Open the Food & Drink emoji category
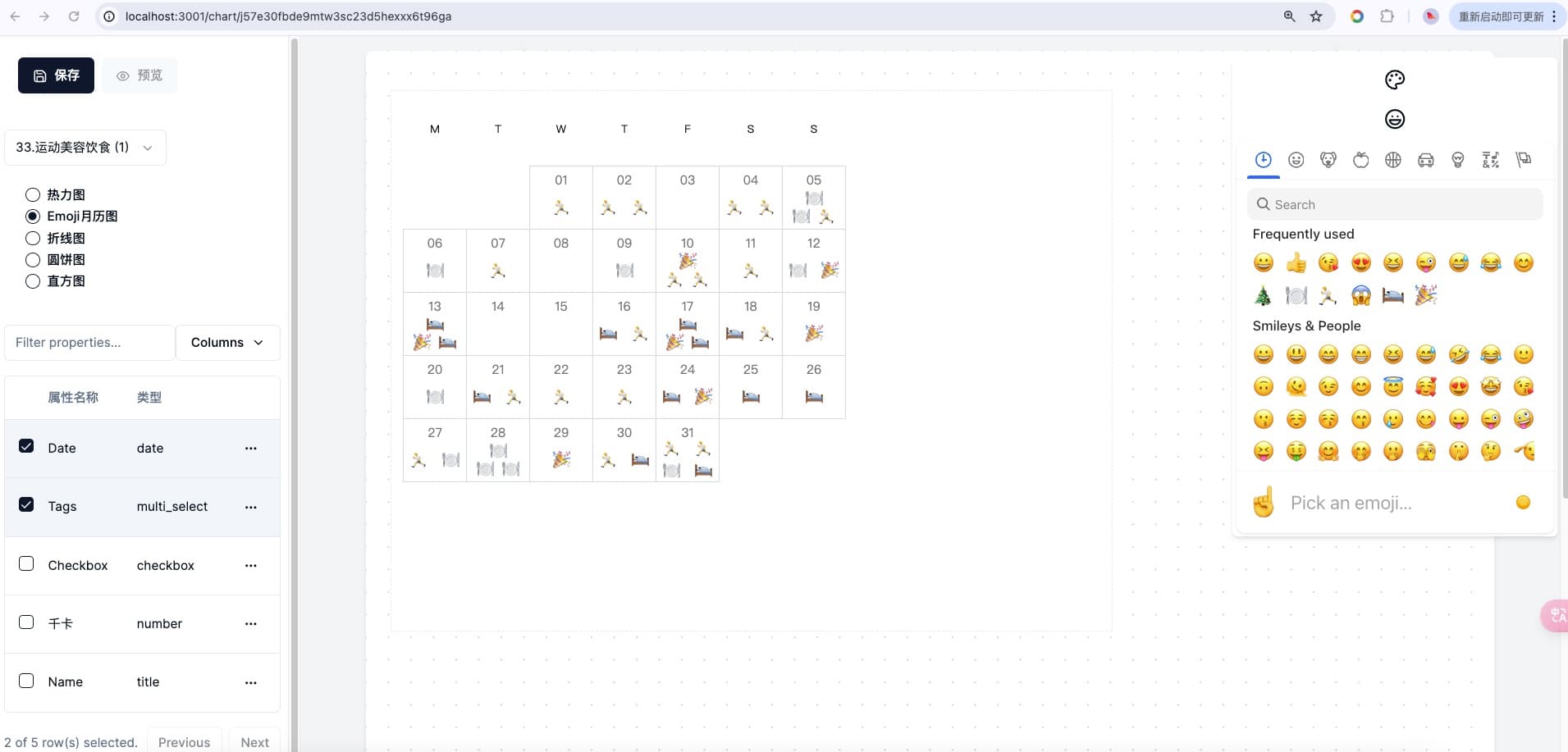Screen dimensions: 1568x752 click(1360, 160)
